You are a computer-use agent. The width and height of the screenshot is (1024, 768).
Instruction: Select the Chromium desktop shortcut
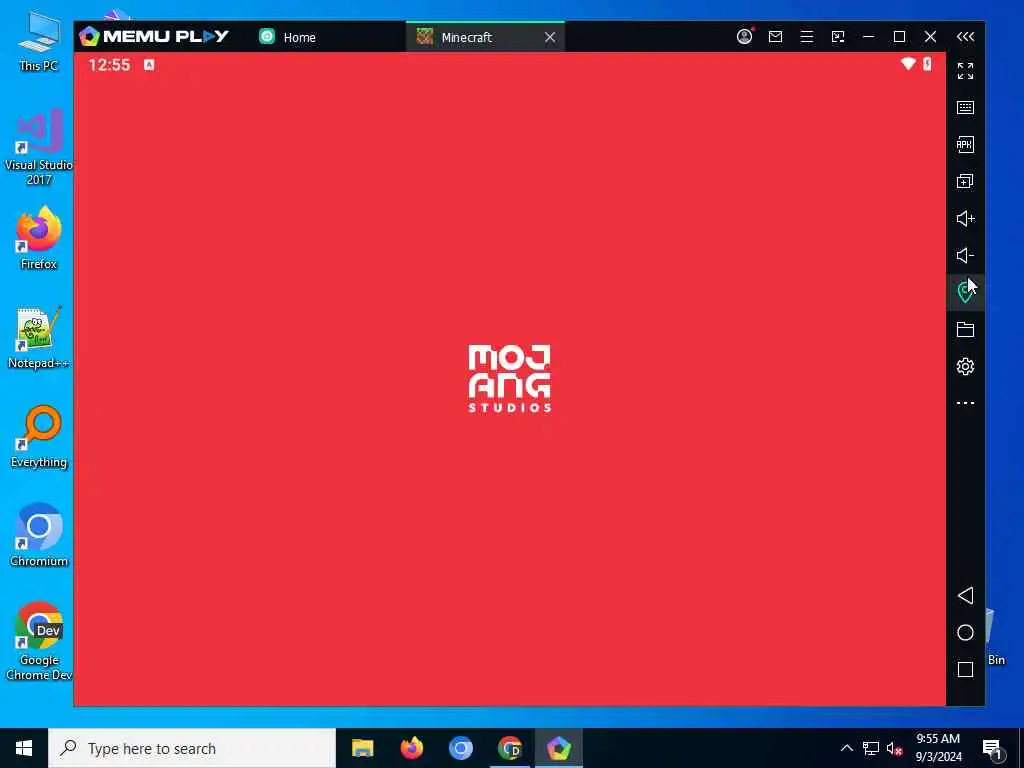(x=39, y=536)
